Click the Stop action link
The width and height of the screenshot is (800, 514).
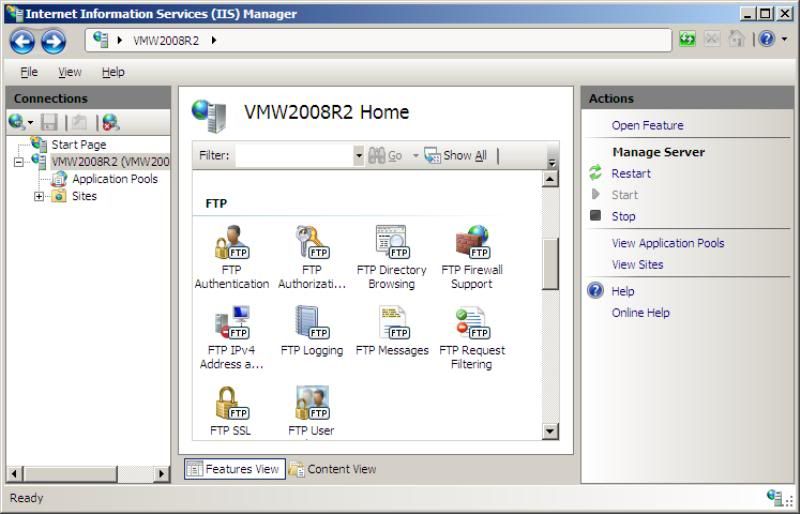(x=623, y=216)
